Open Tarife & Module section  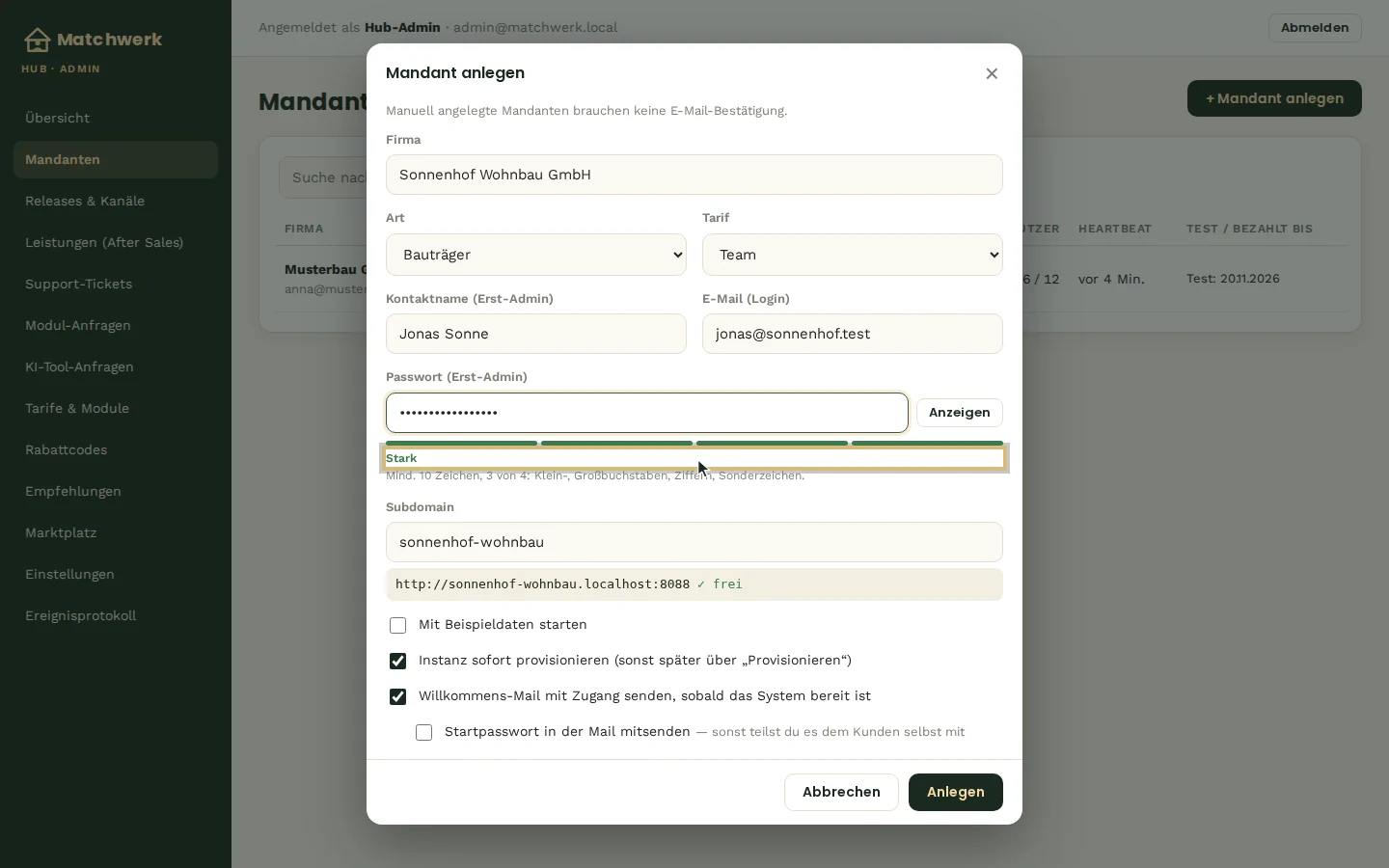(116, 408)
